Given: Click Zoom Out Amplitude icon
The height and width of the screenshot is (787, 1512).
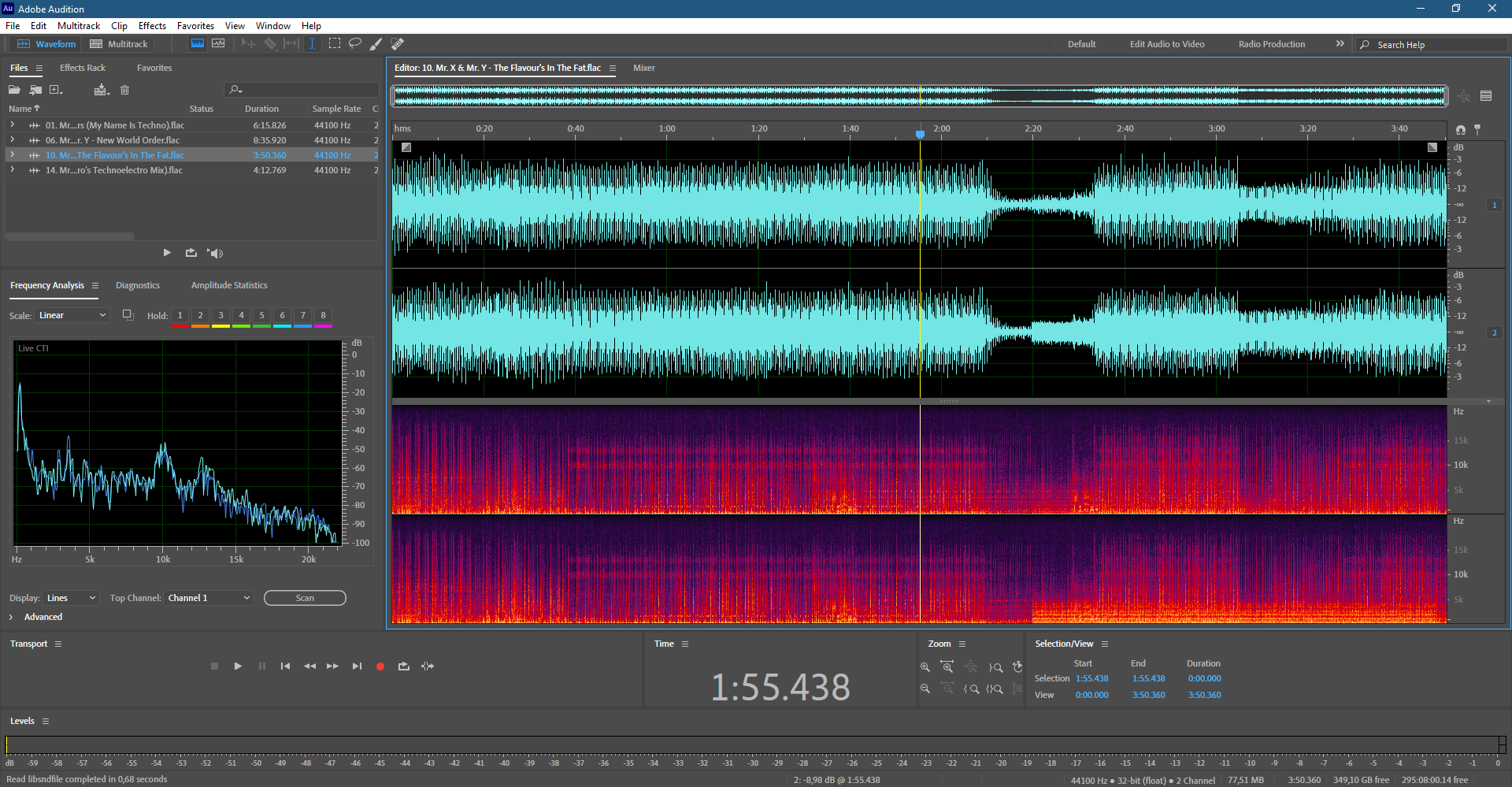Looking at the screenshot, I should click(x=925, y=689).
